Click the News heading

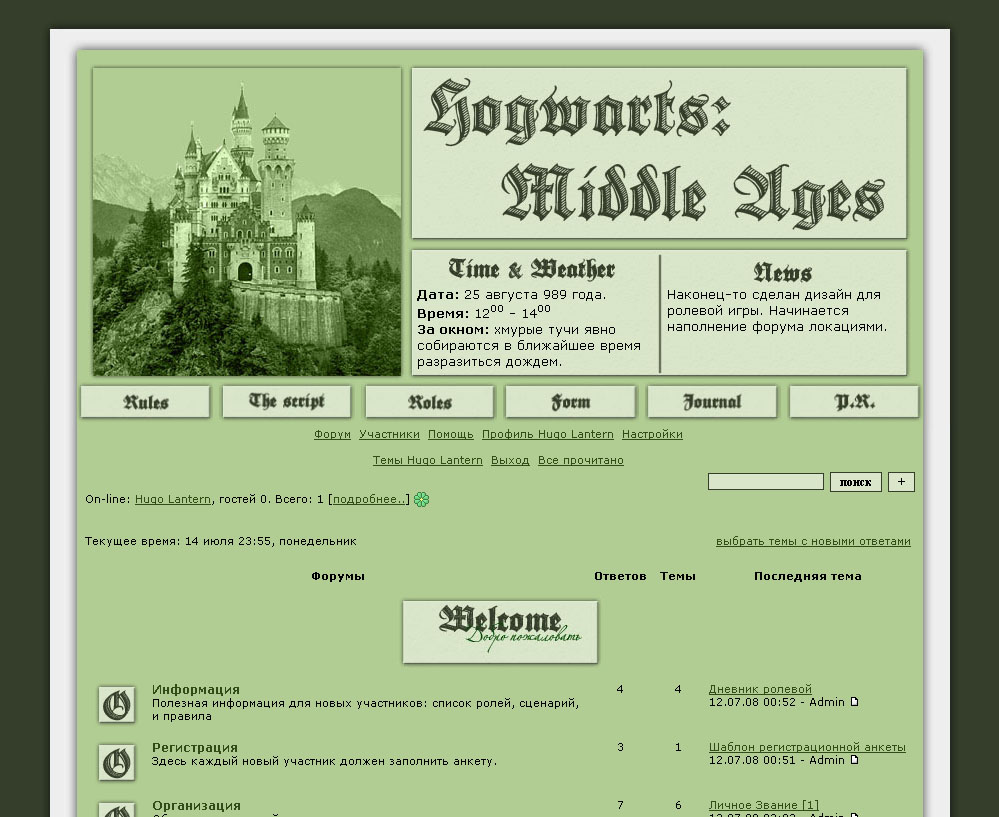pos(782,272)
